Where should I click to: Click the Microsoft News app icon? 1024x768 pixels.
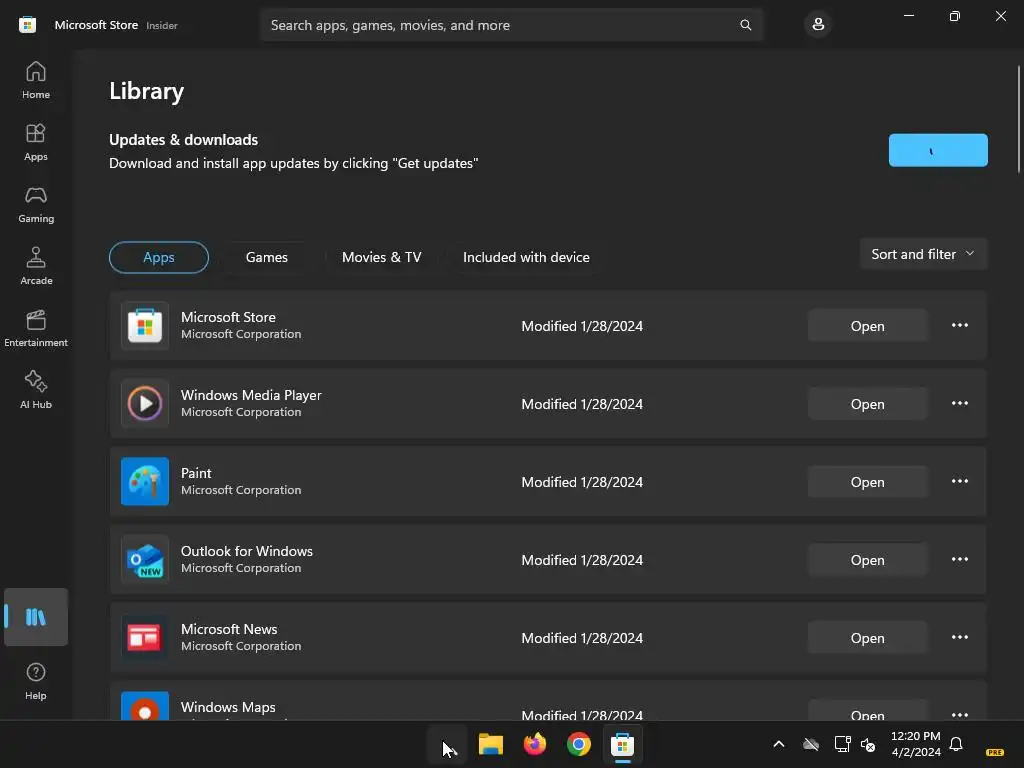pyautogui.click(x=145, y=637)
